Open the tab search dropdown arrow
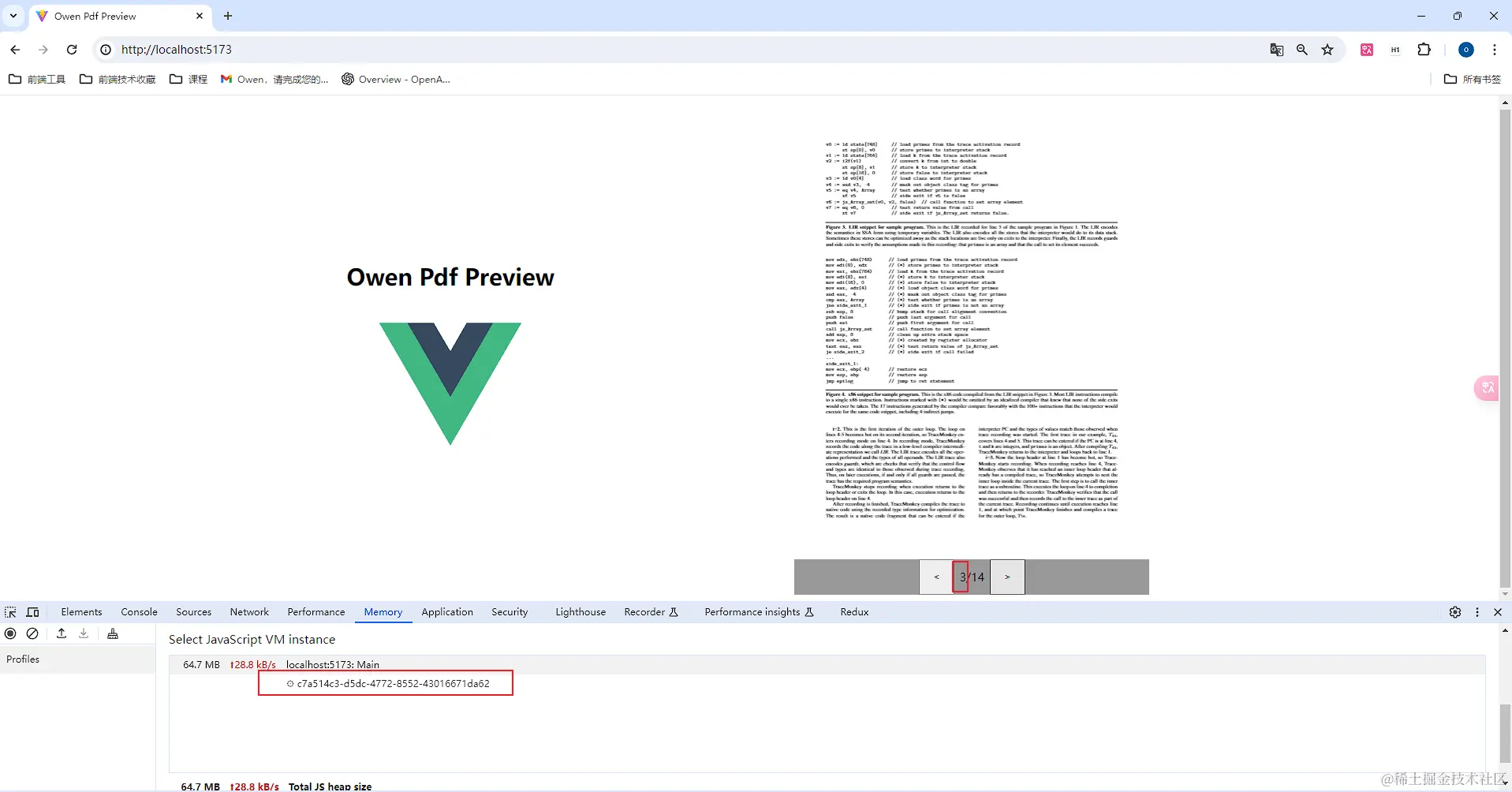 coord(13,16)
